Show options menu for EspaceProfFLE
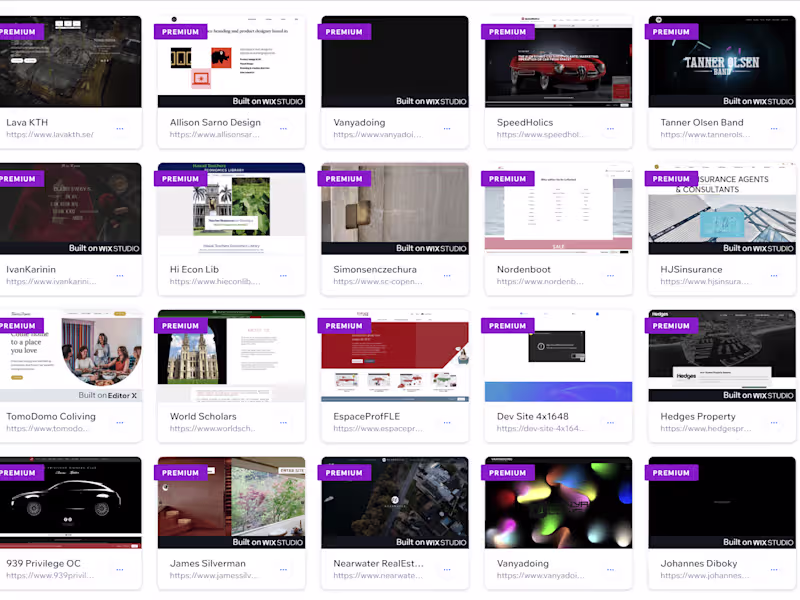The height and width of the screenshot is (600, 800). [x=447, y=422]
